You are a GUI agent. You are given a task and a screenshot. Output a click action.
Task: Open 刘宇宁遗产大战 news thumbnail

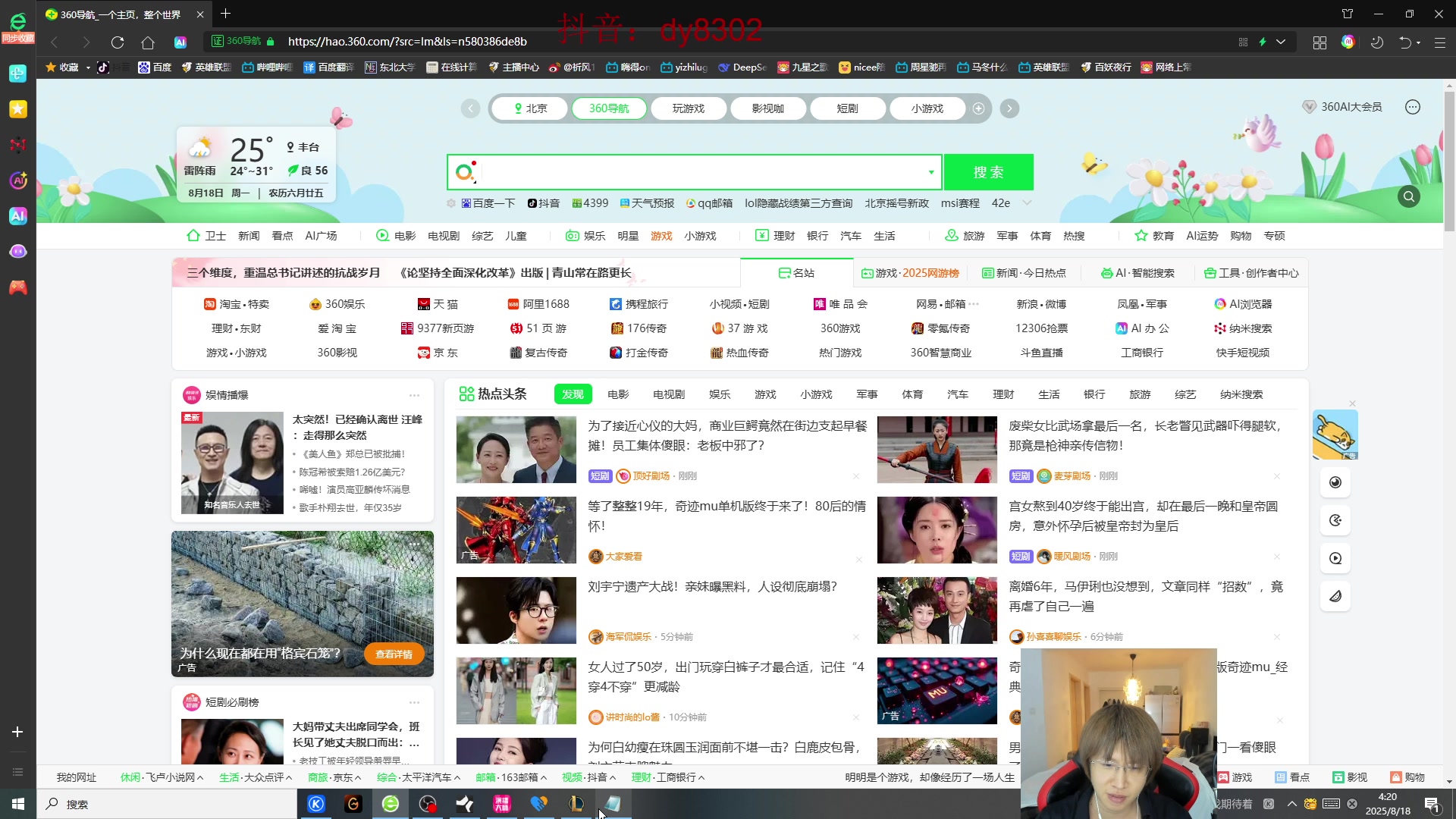(516, 610)
